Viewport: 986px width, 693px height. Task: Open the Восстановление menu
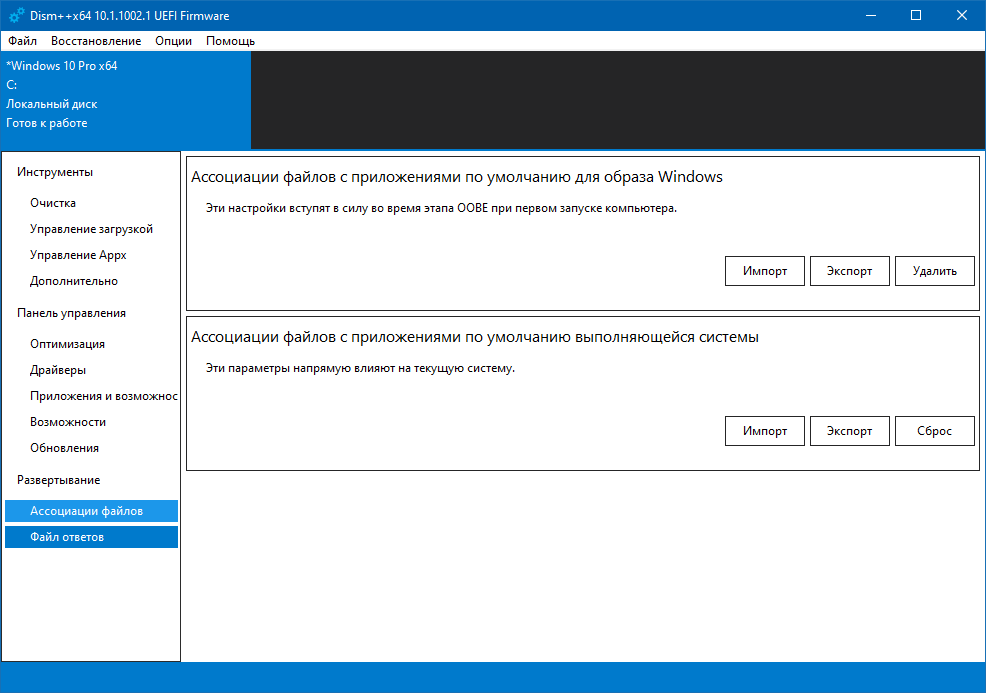pos(96,41)
